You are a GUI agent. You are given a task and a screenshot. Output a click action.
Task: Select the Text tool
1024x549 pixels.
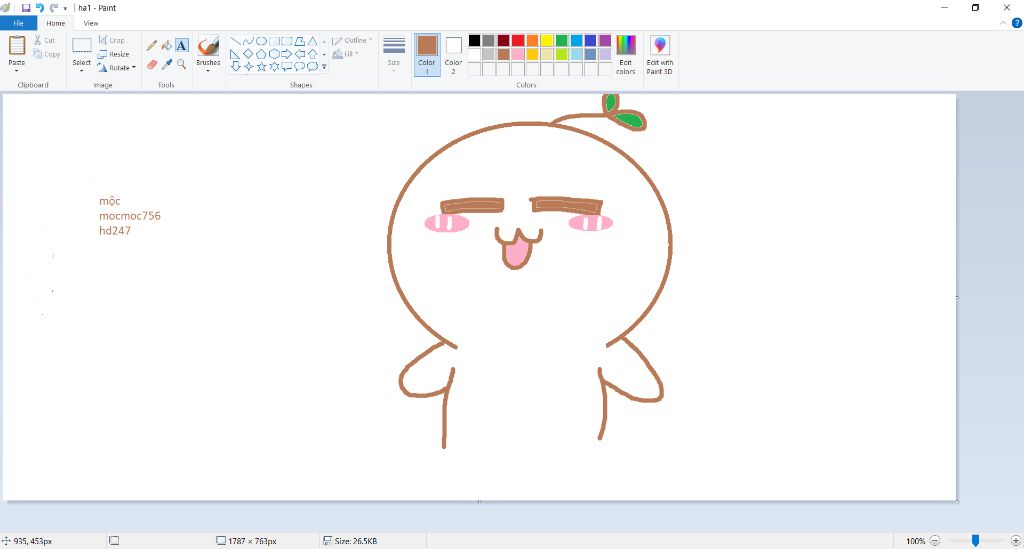click(182, 45)
